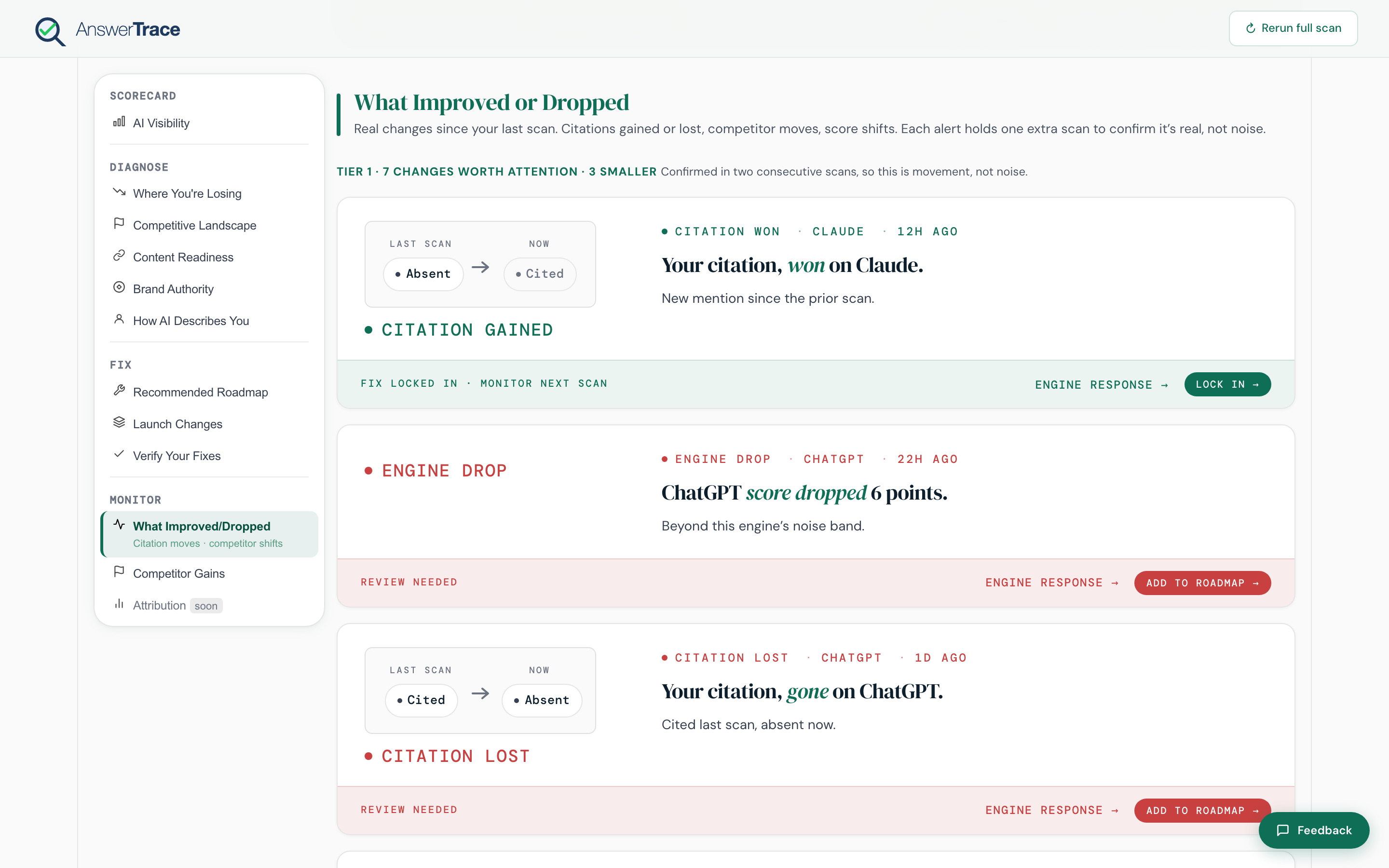The image size is (1389, 868).
Task: Click the Recommended Roadmap wrench icon
Action: click(119, 391)
